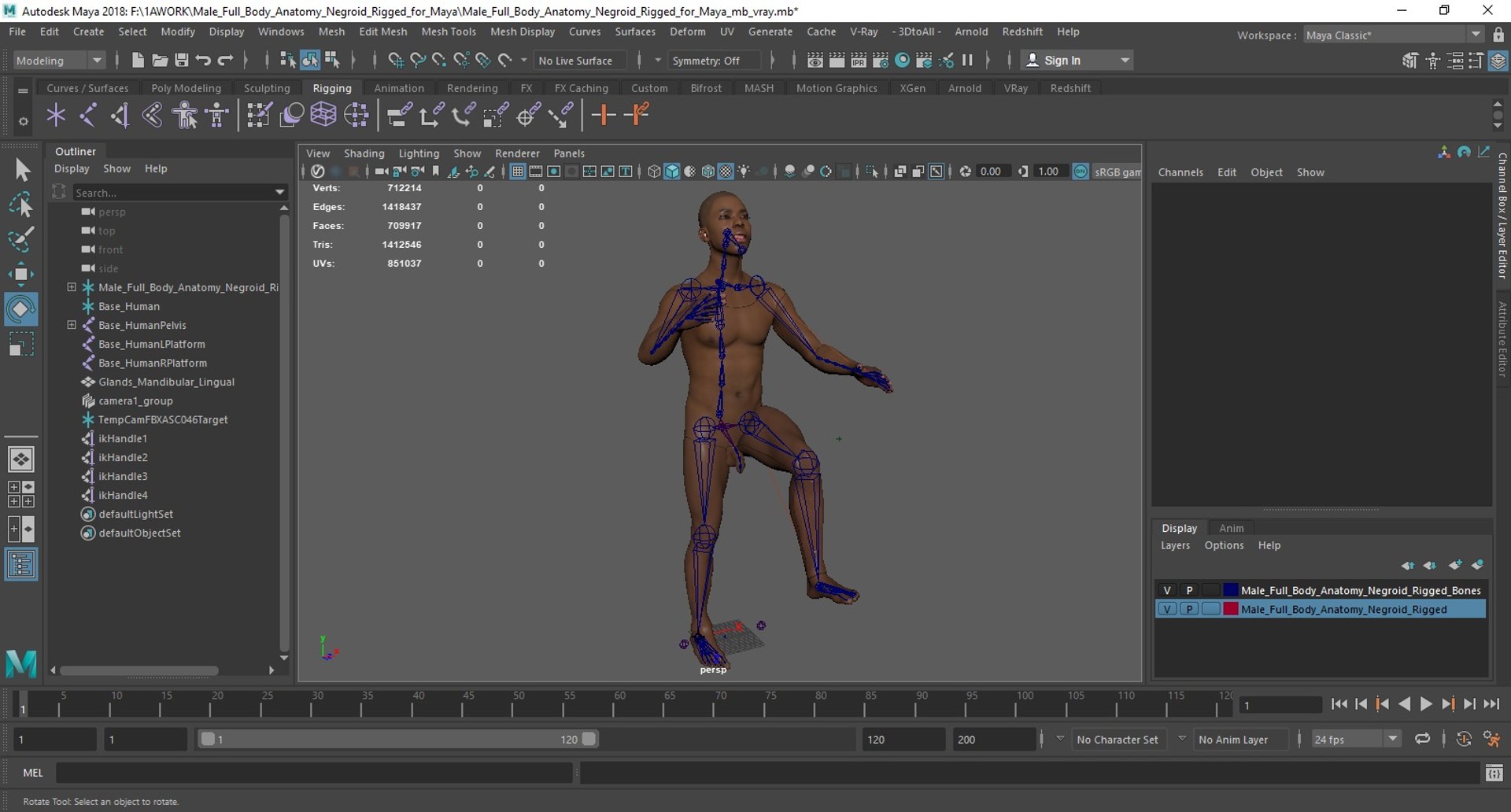The width and height of the screenshot is (1511, 812).
Task: Click the Auto keyframe toggle icon
Action: [1464, 739]
